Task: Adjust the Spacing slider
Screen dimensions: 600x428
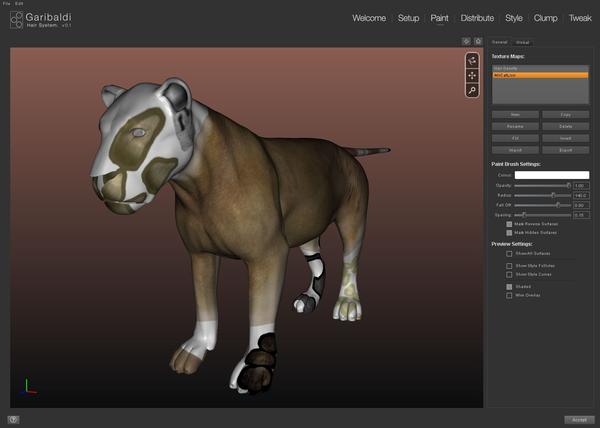Action: [x=542, y=215]
